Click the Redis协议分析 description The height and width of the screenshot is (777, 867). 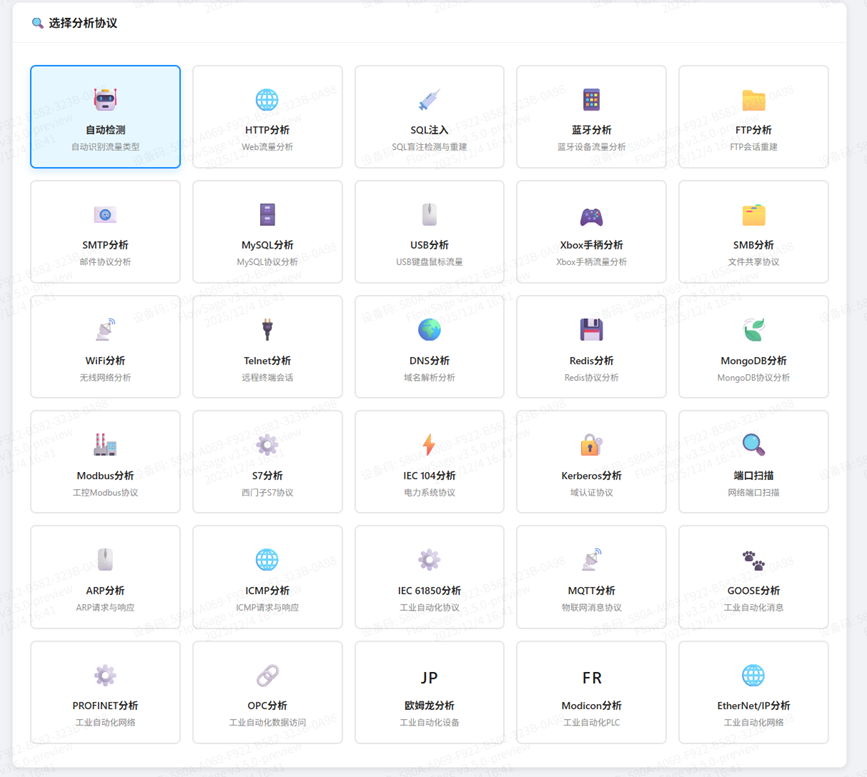(x=591, y=377)
